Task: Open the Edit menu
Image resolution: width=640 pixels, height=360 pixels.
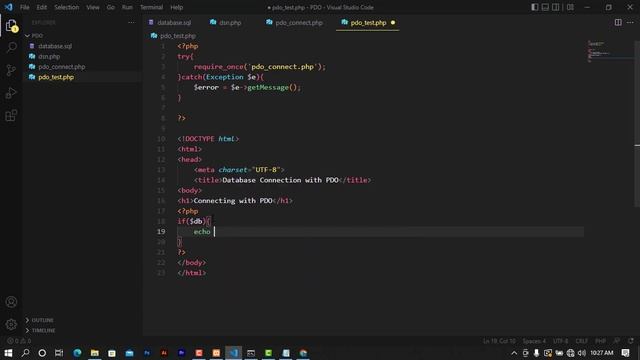Action: point(42,7)
